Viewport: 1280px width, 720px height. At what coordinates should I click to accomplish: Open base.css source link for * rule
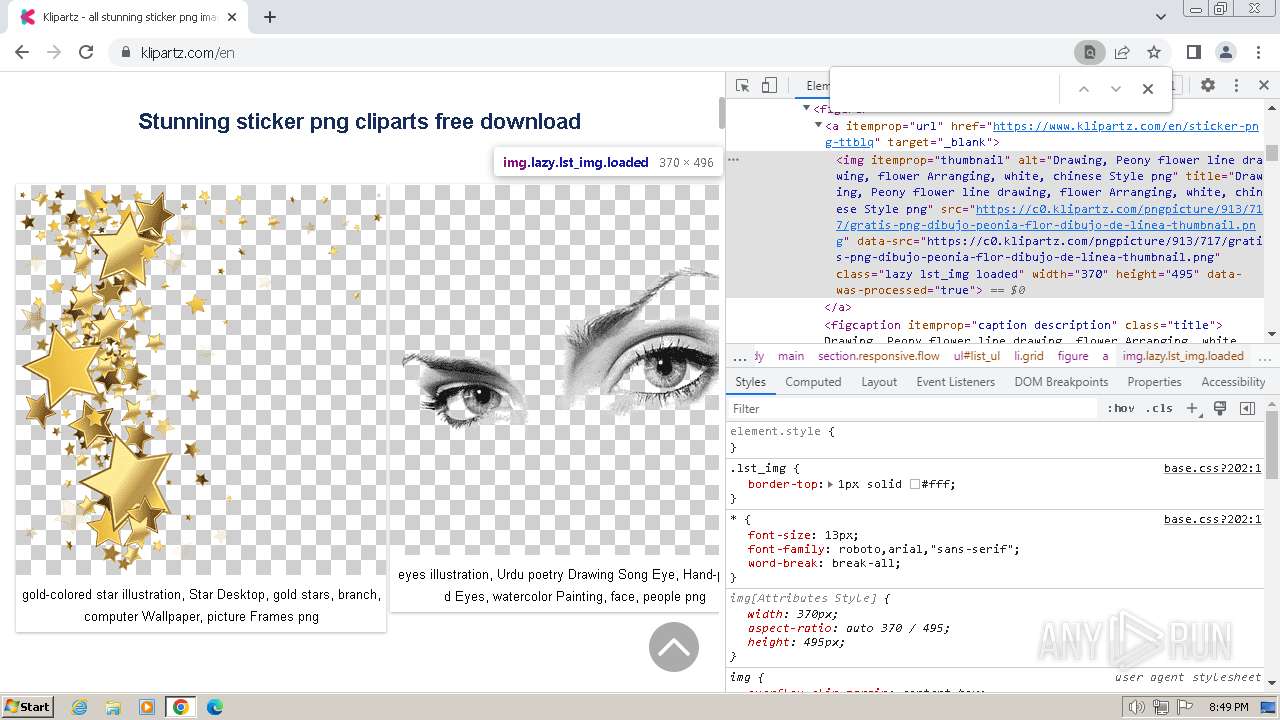1212,519
